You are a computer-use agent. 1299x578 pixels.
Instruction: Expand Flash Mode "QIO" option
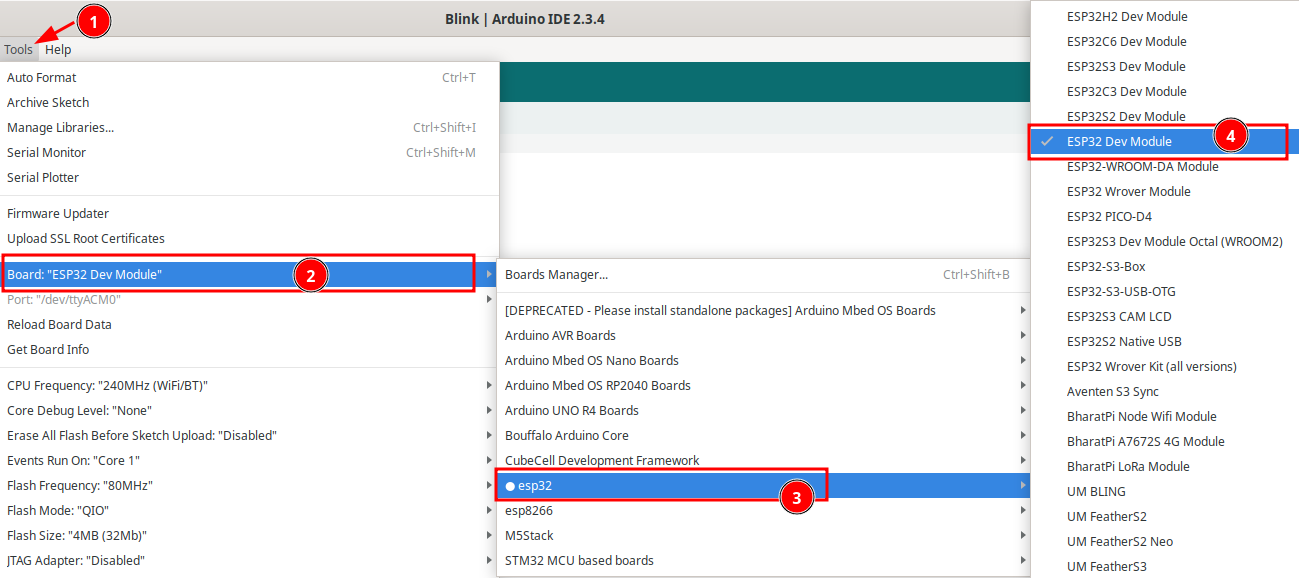tap(249, 510)
